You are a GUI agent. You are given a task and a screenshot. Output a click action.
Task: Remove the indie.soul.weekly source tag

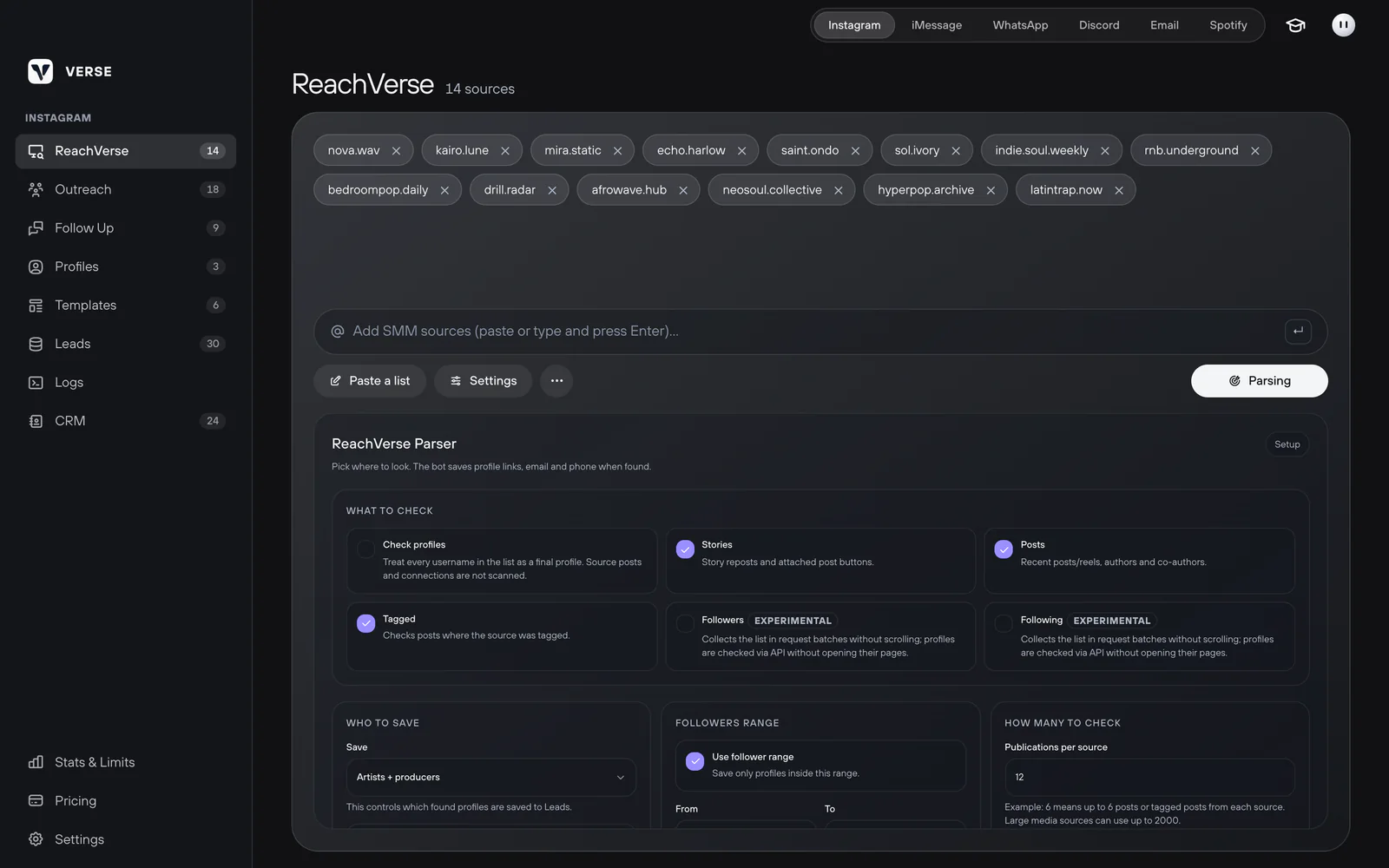coord(1105,151)
